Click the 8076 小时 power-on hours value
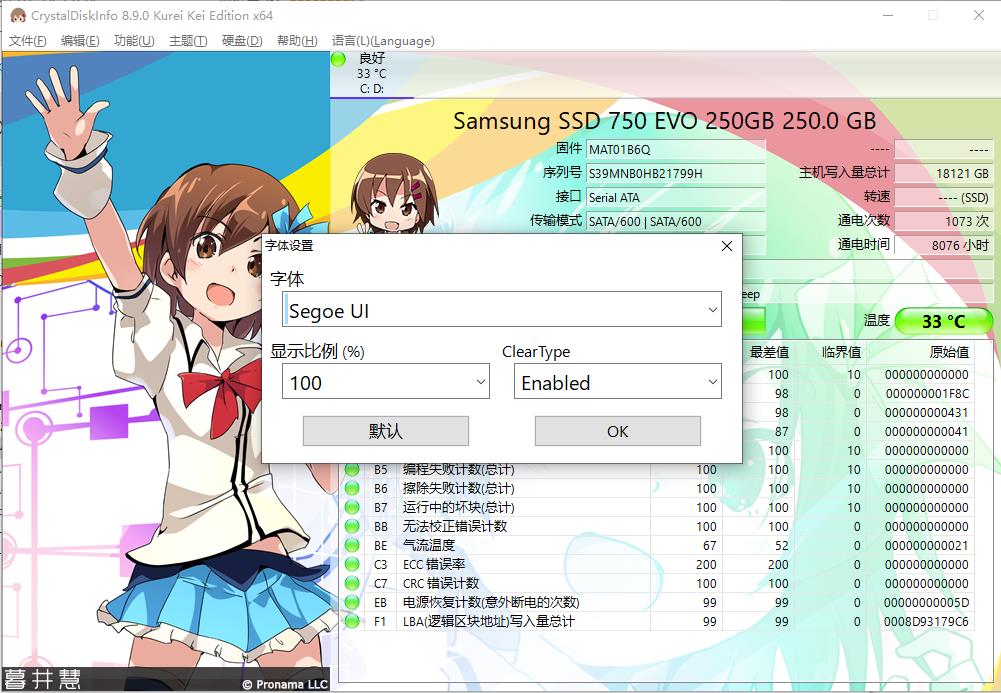The image size is (1001, 693). tap(944, 245)
